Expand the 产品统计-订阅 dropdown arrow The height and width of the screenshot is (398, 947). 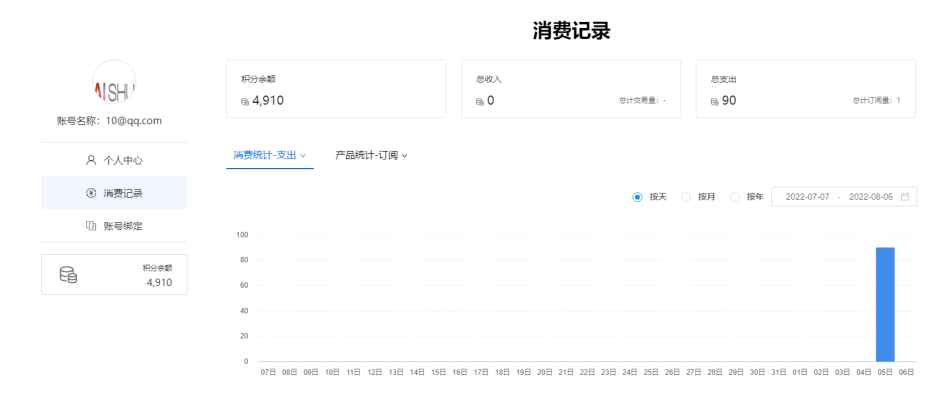(405, 156)
